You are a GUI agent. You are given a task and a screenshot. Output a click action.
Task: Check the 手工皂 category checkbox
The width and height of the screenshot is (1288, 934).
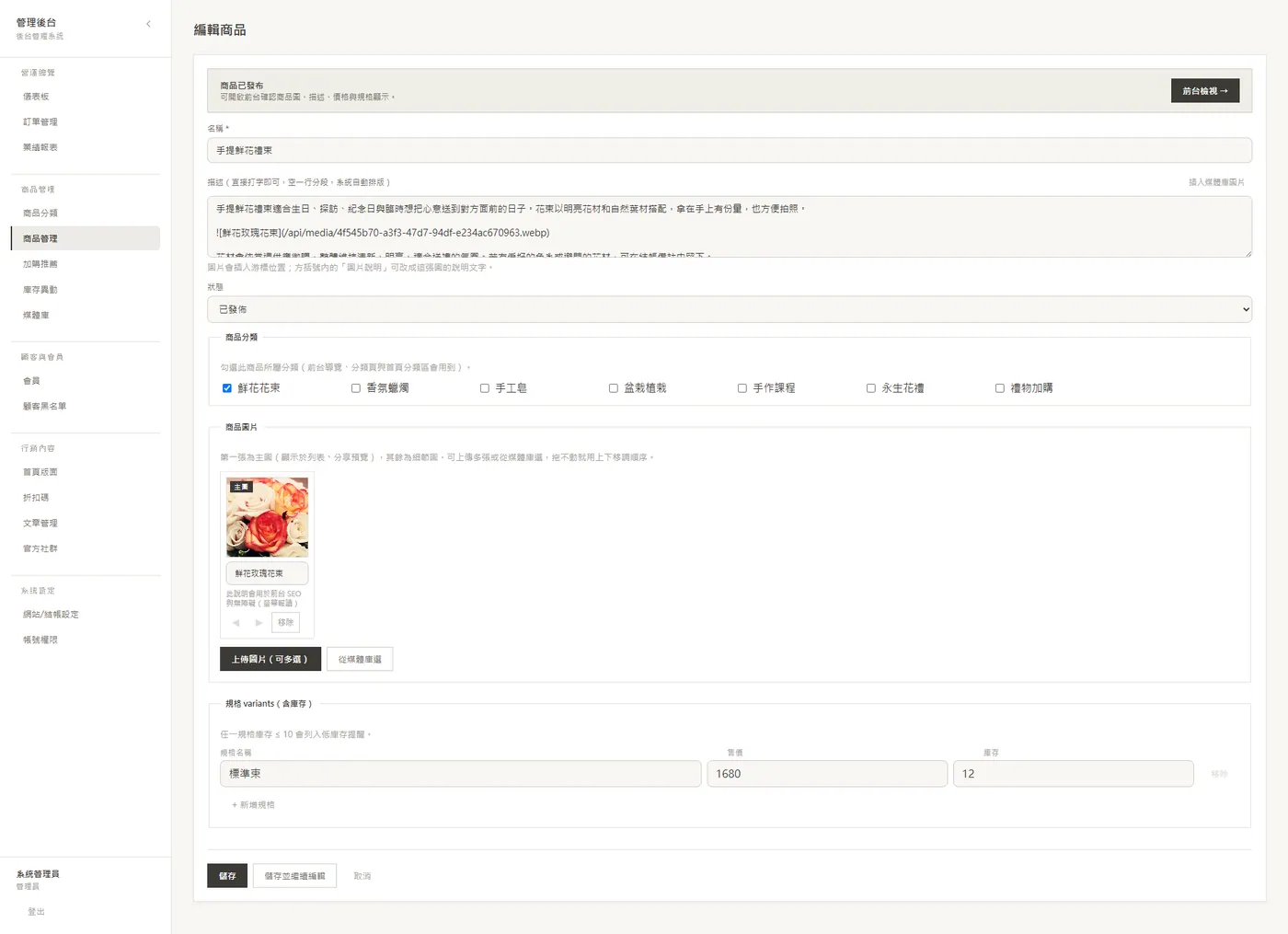pyautogui.click(x=485, y=388)
